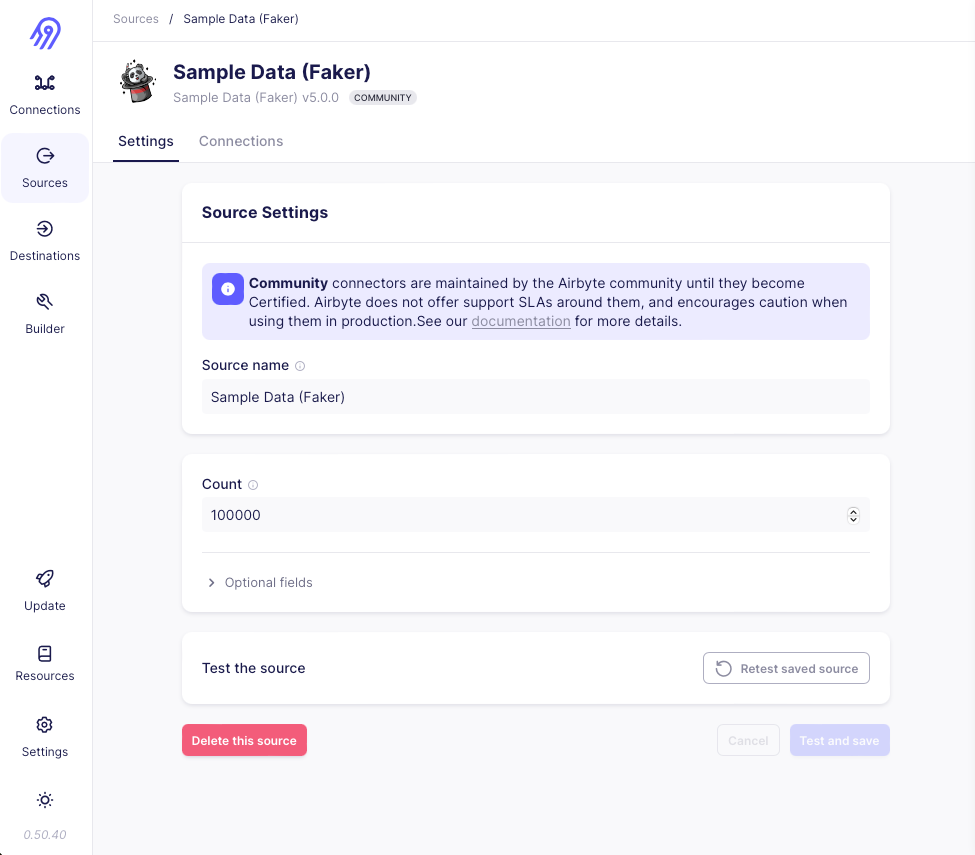Select the Sources sidebar icon

coord(44,168)
